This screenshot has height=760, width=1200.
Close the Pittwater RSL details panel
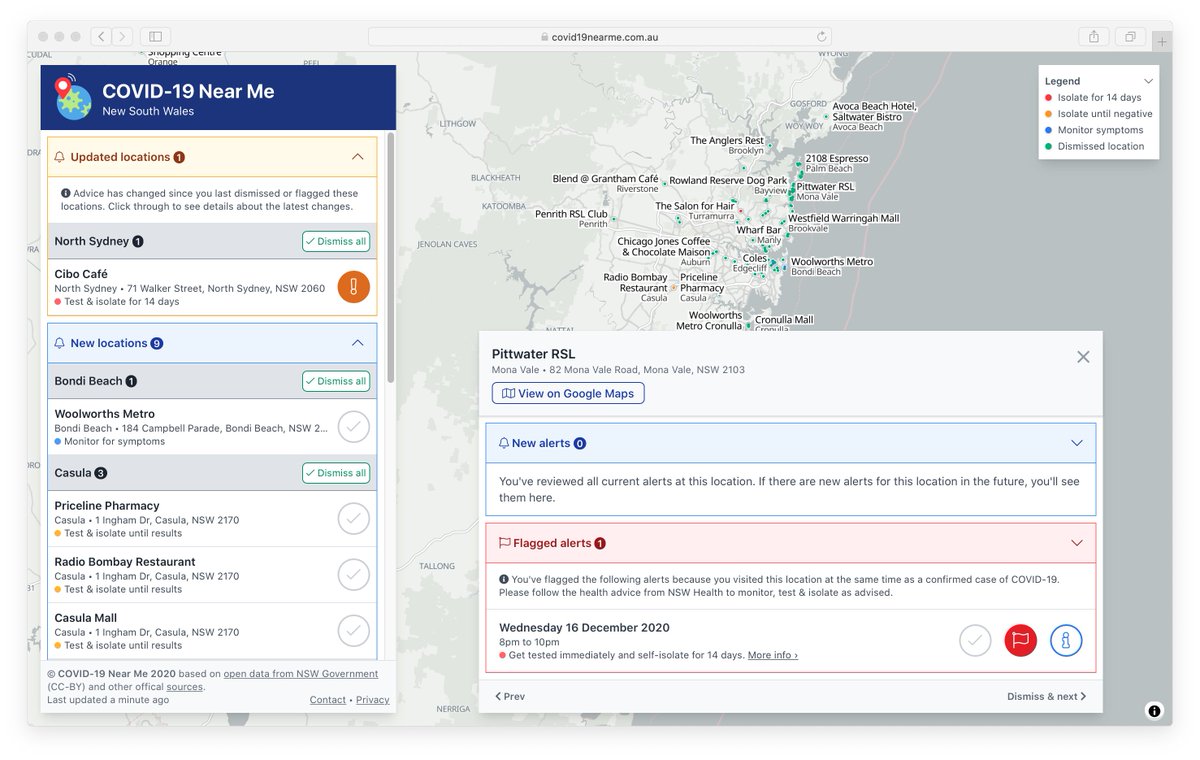point(1083,357)
